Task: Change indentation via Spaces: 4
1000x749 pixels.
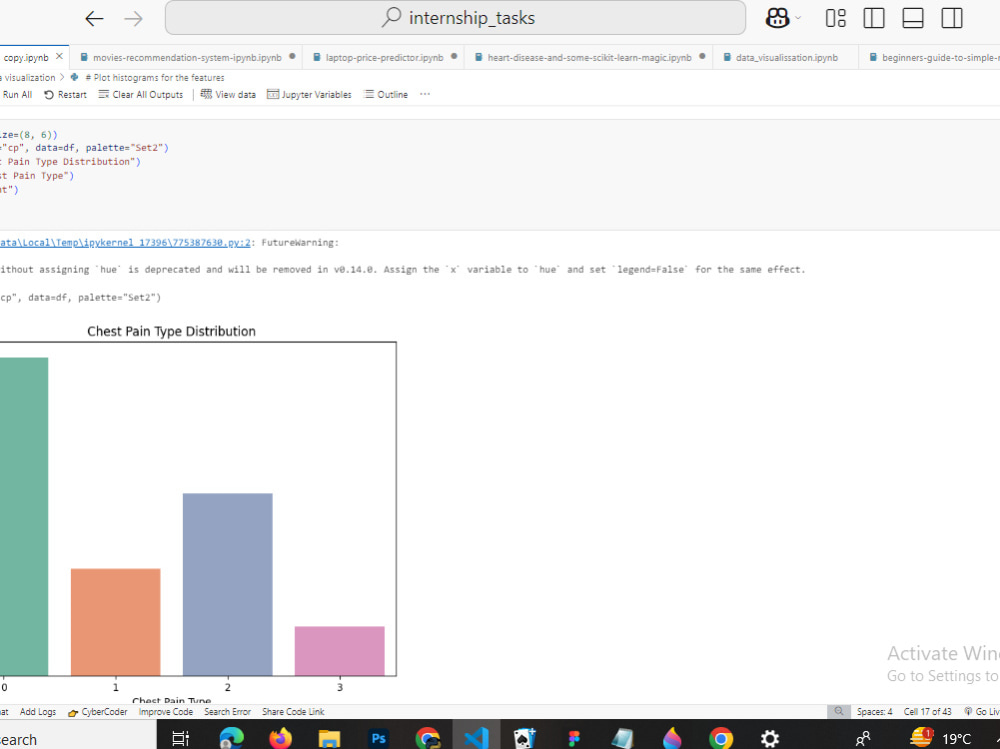Action: (x=874, y=711)
